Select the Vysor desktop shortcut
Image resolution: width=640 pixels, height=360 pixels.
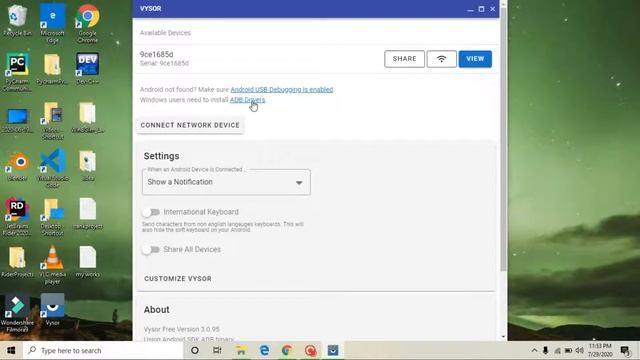[x=52, y=309]
